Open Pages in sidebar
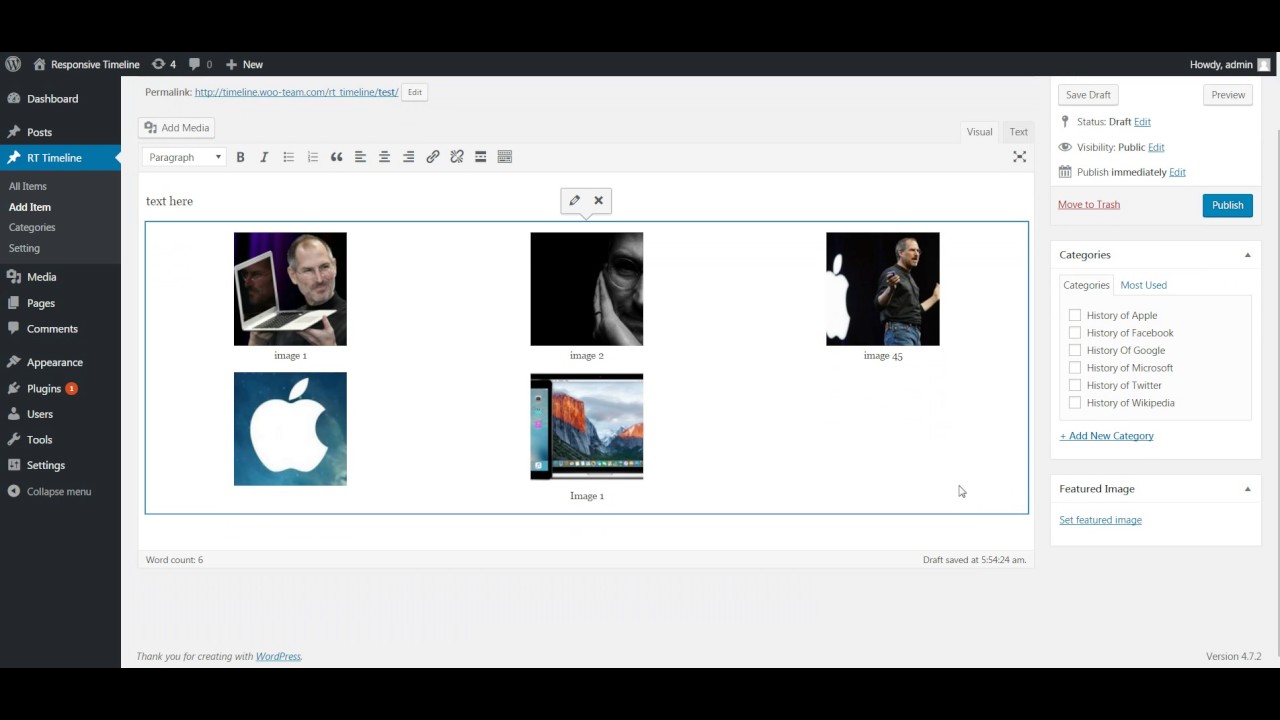Screen dimensions: 1280x720 (41, 303)
